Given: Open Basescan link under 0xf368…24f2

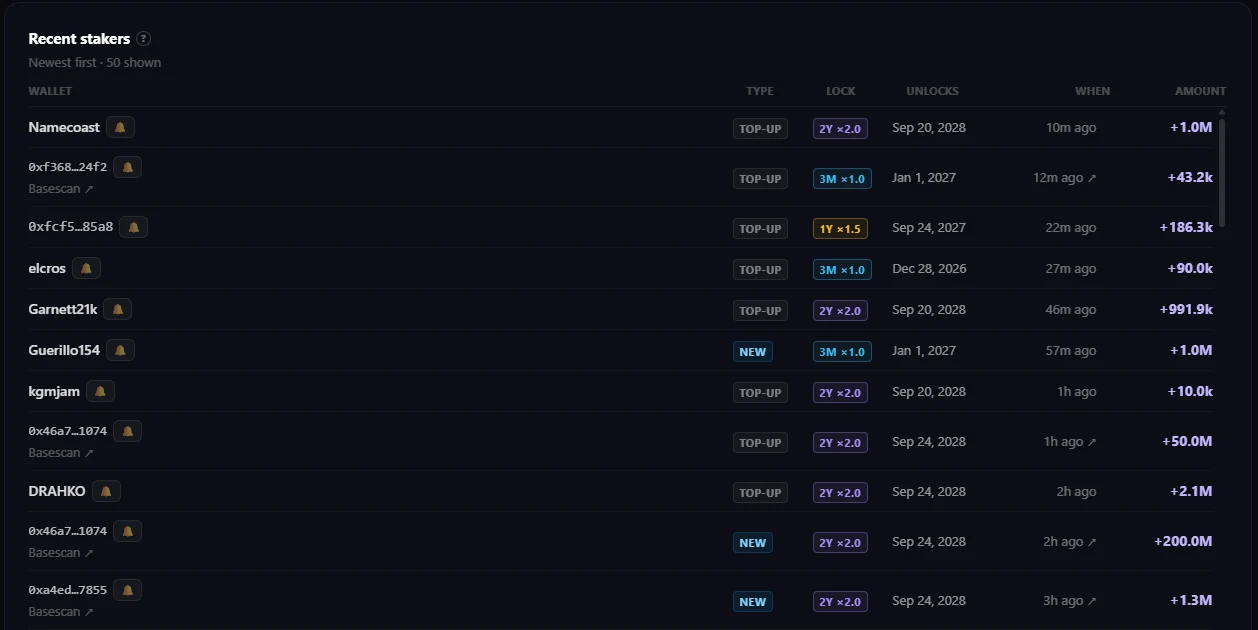Looking at the screenshot, I should tap(61, 189).
